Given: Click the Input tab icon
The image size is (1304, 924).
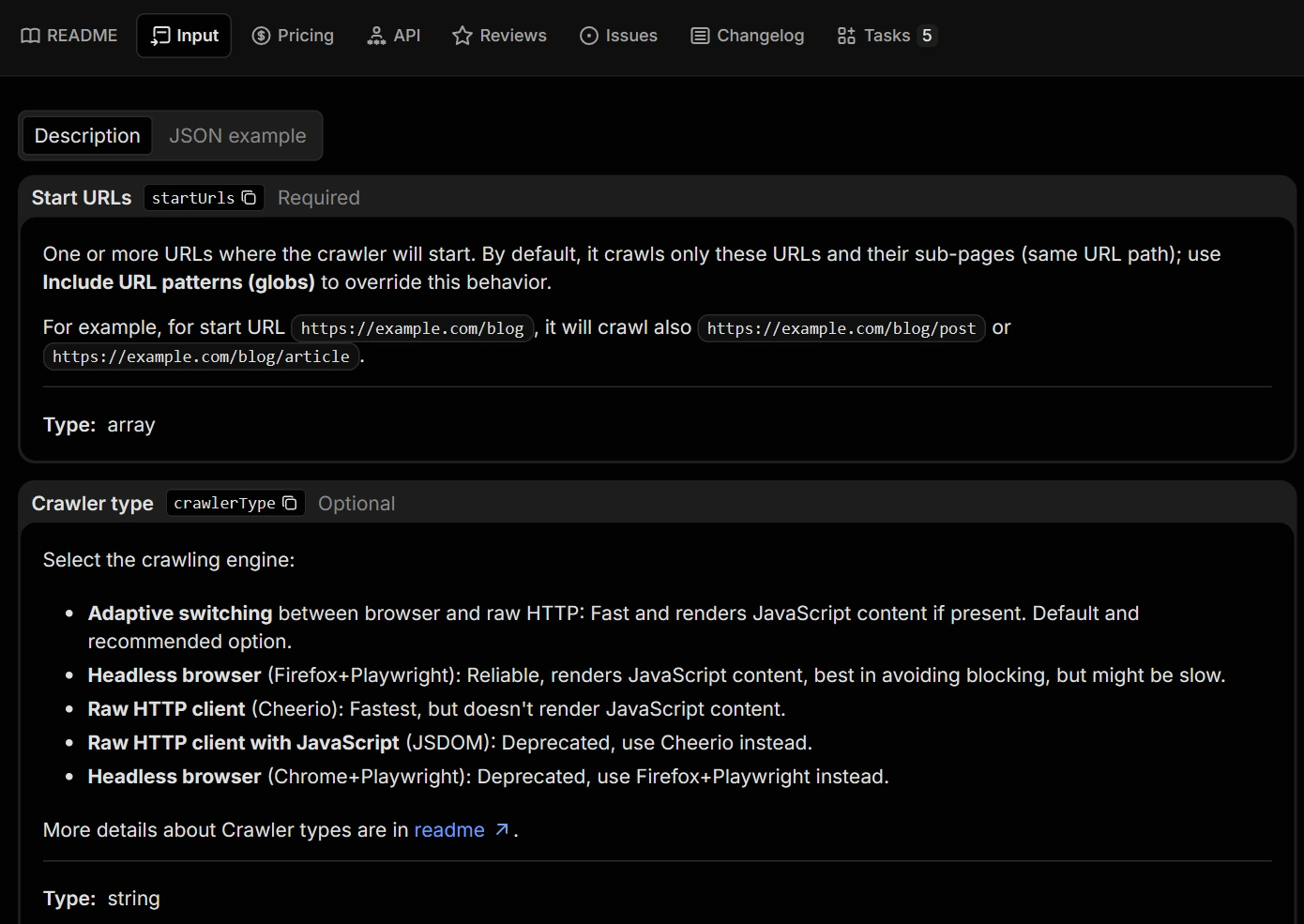Looking at the screenshot, I should pyautogui.click(x=161, y=36).
